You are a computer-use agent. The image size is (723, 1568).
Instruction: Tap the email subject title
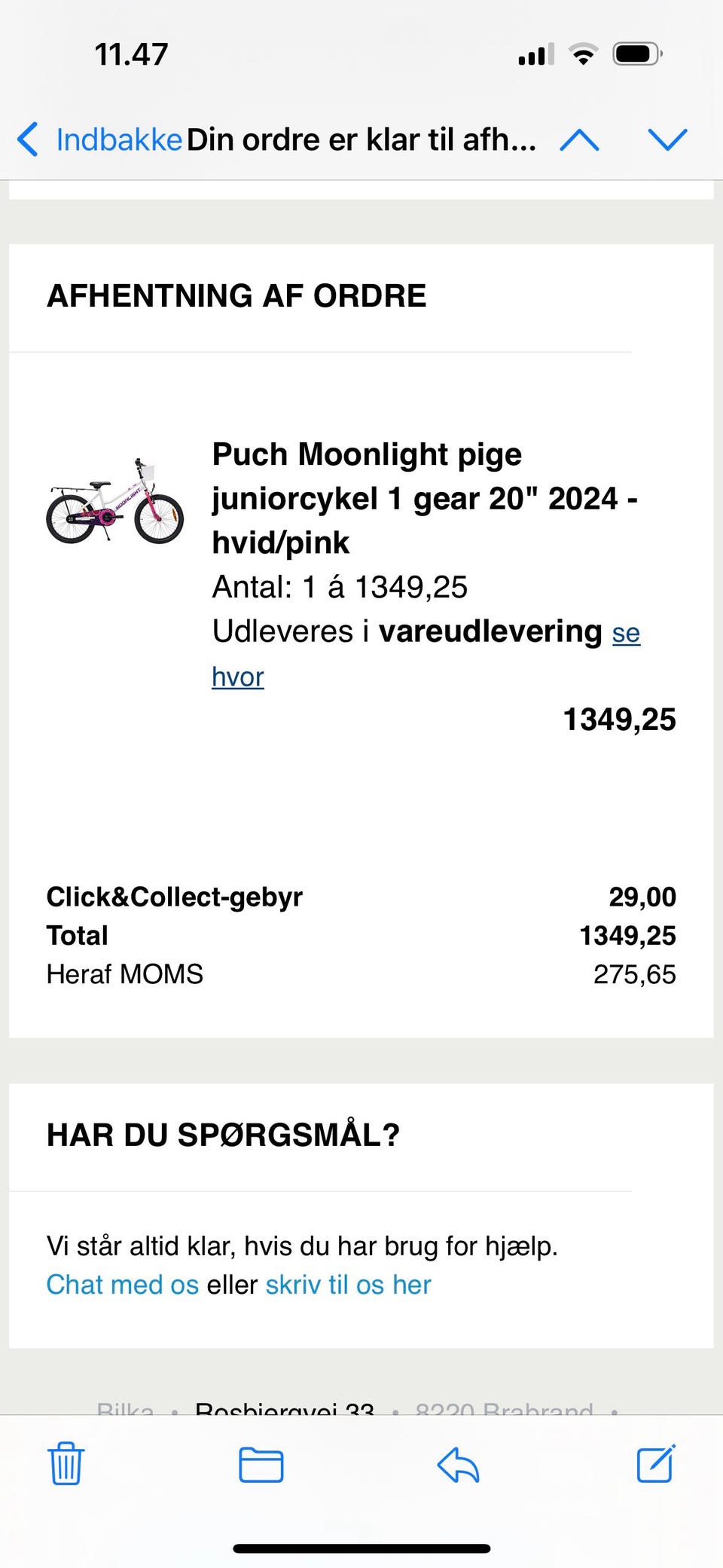pos(361,140)
